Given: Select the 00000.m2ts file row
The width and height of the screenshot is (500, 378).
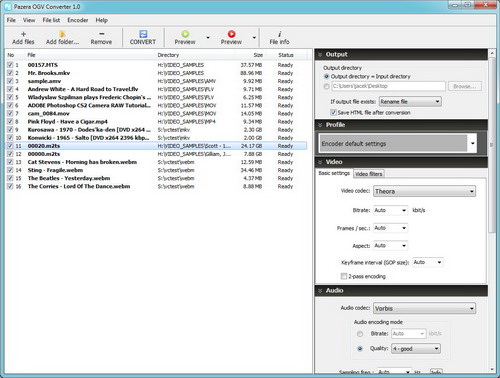Looking at the screenshot, I should click(156, 154).
